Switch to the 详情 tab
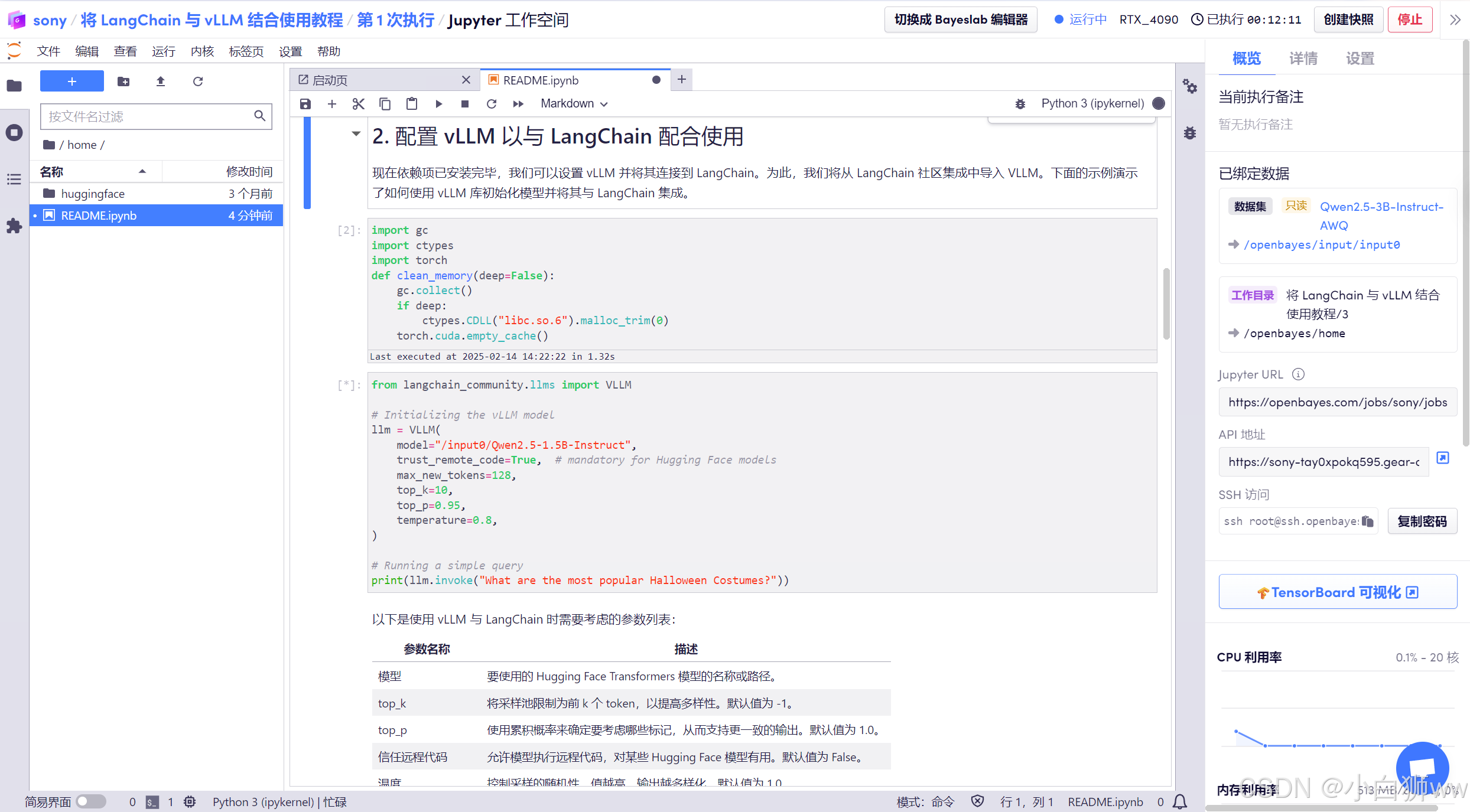The height and width of the screenshot is (812, 1470). (x=1303, y=57)
